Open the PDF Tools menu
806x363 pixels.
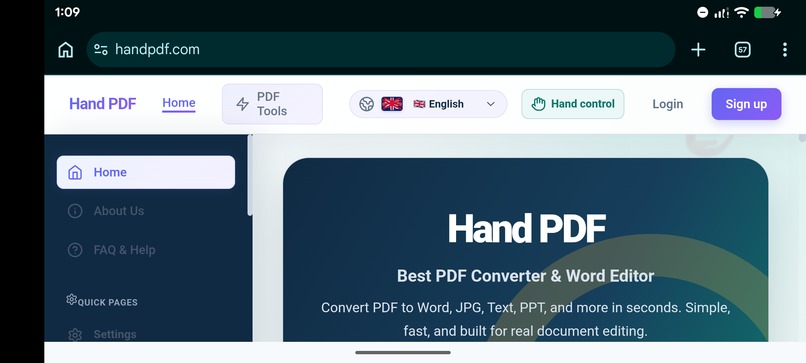(x=272, y=104)
